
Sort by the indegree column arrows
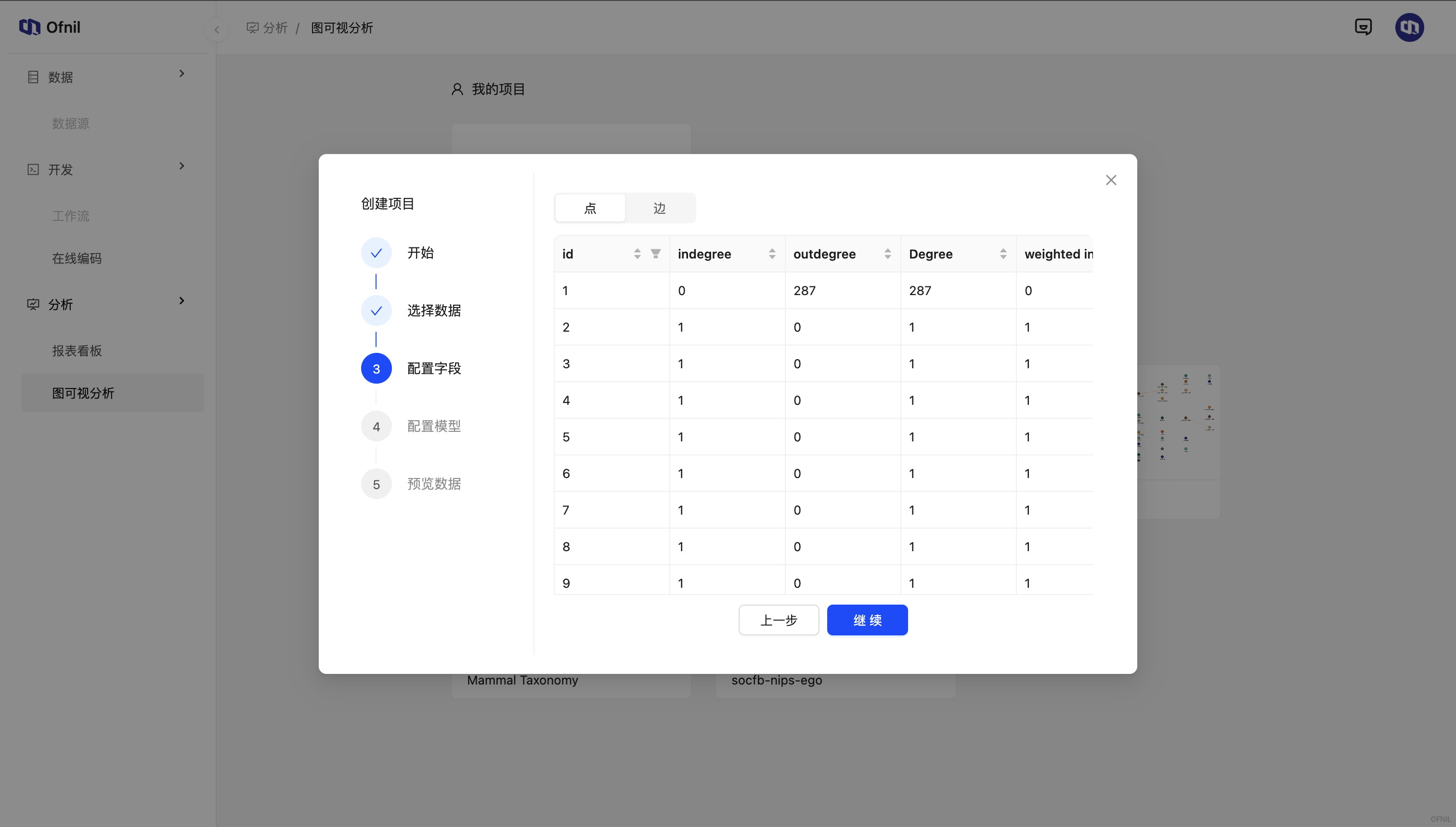click(x=771, y=254)
